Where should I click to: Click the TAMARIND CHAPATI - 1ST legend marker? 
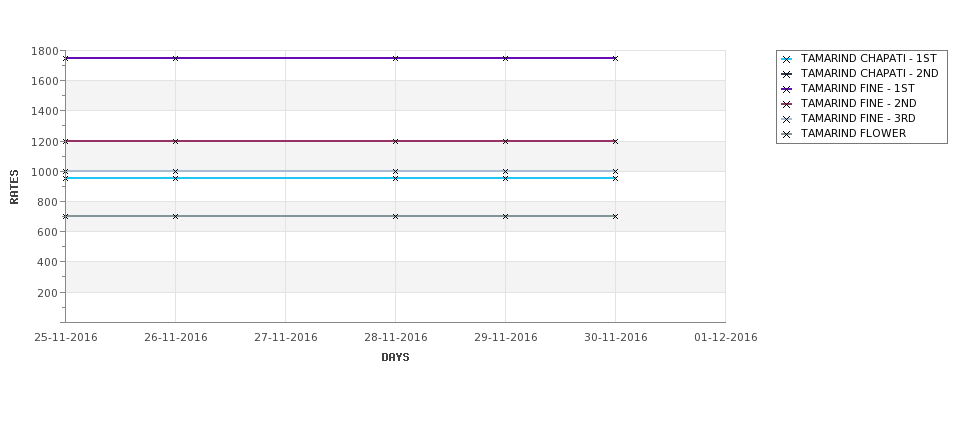pyautogui.click(x=787, y=59)
